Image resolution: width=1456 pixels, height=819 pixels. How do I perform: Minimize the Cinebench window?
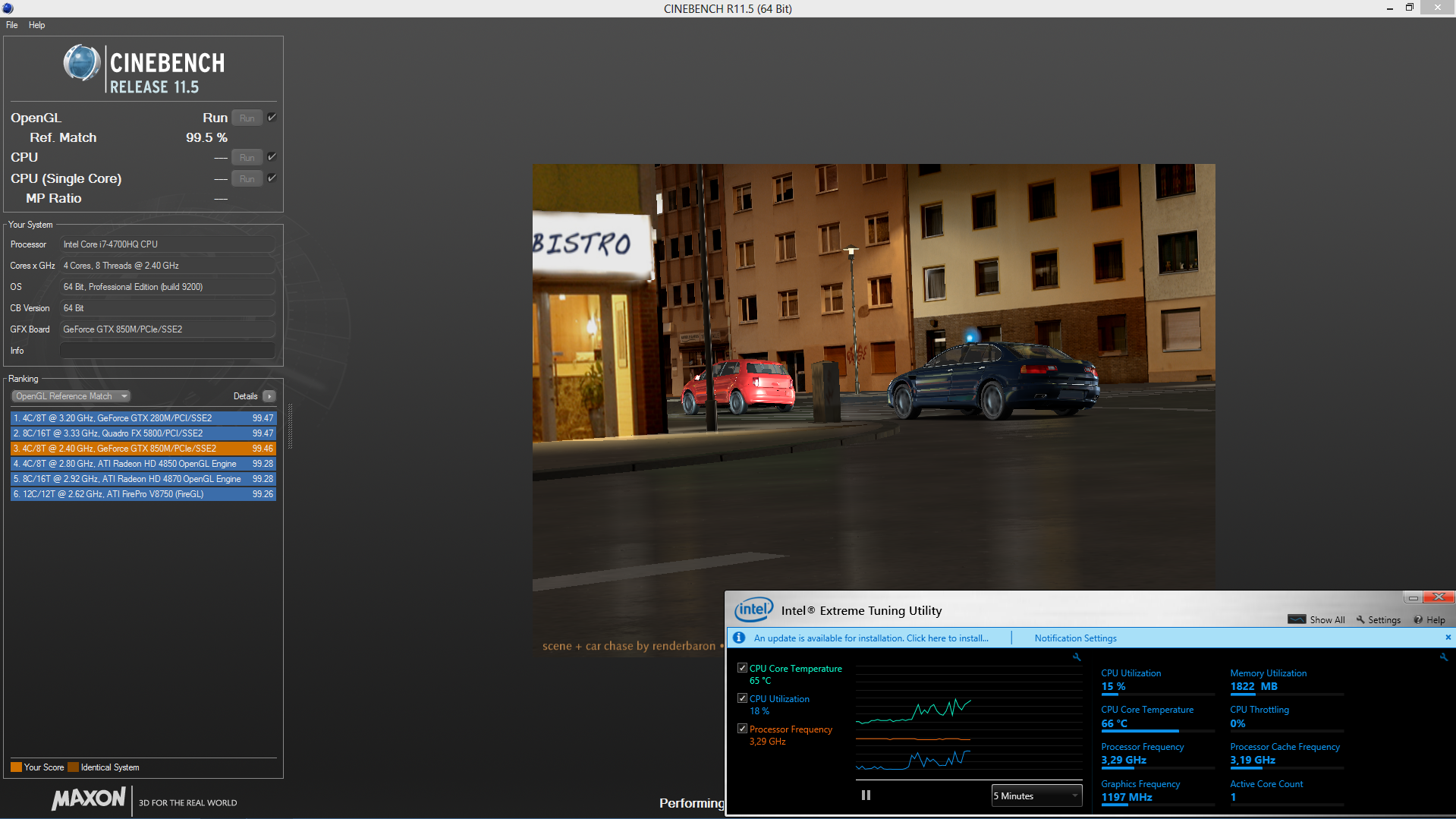point(1389,8)
